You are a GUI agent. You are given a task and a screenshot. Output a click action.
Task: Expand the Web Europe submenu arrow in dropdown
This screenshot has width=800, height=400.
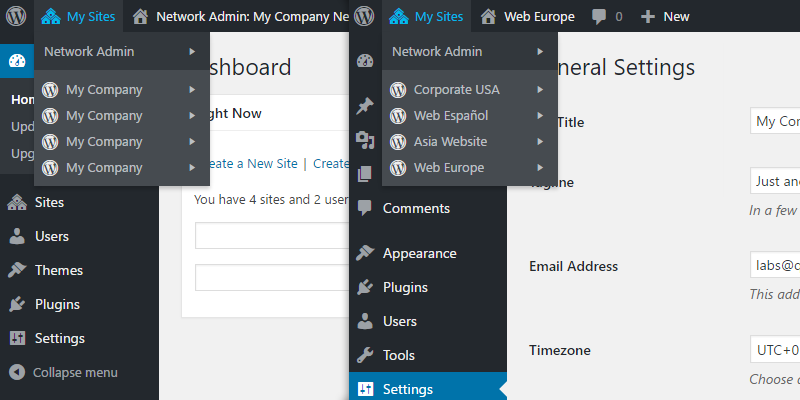coord(540,168)
